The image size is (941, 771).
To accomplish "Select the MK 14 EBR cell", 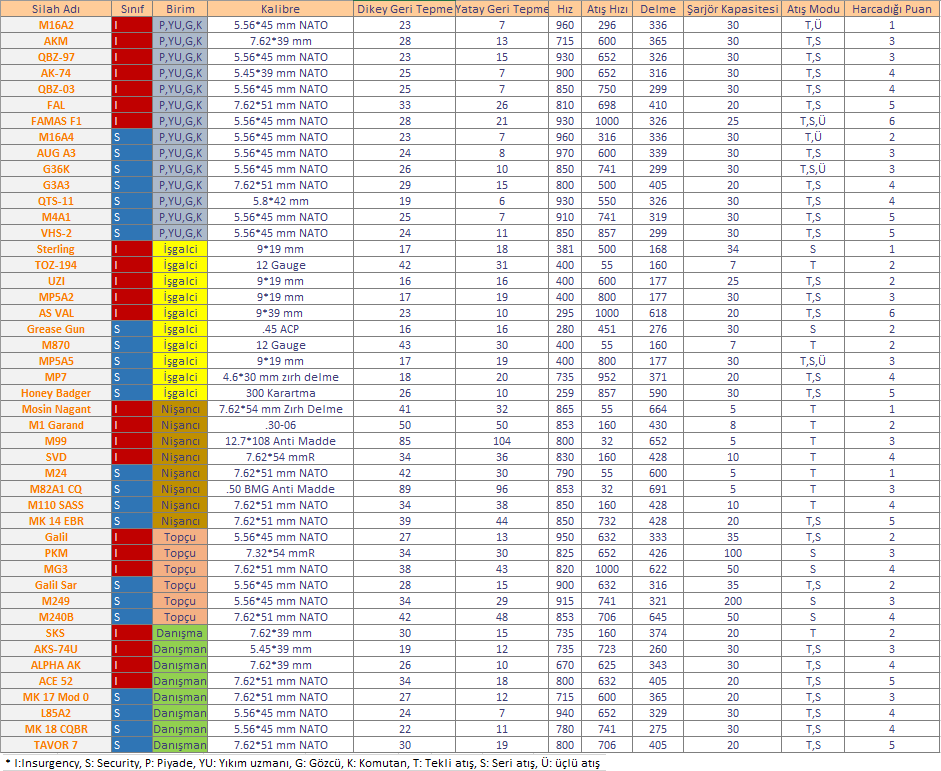I will coord(56,521).
